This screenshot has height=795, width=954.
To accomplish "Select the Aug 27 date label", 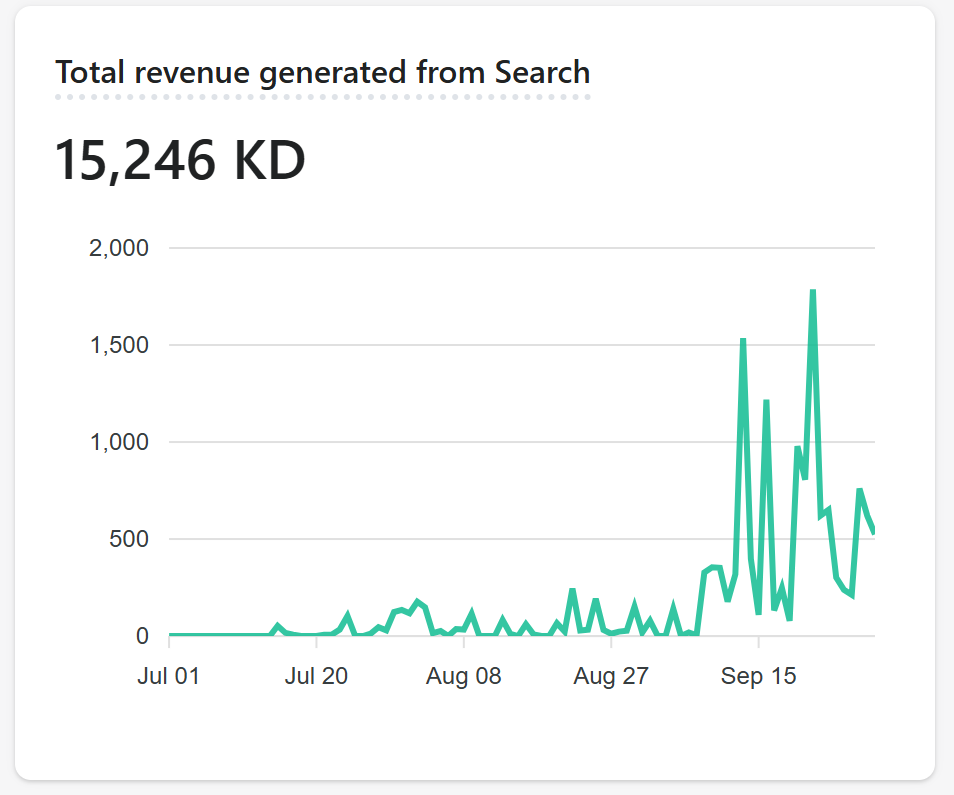I will tap(610, 676).
